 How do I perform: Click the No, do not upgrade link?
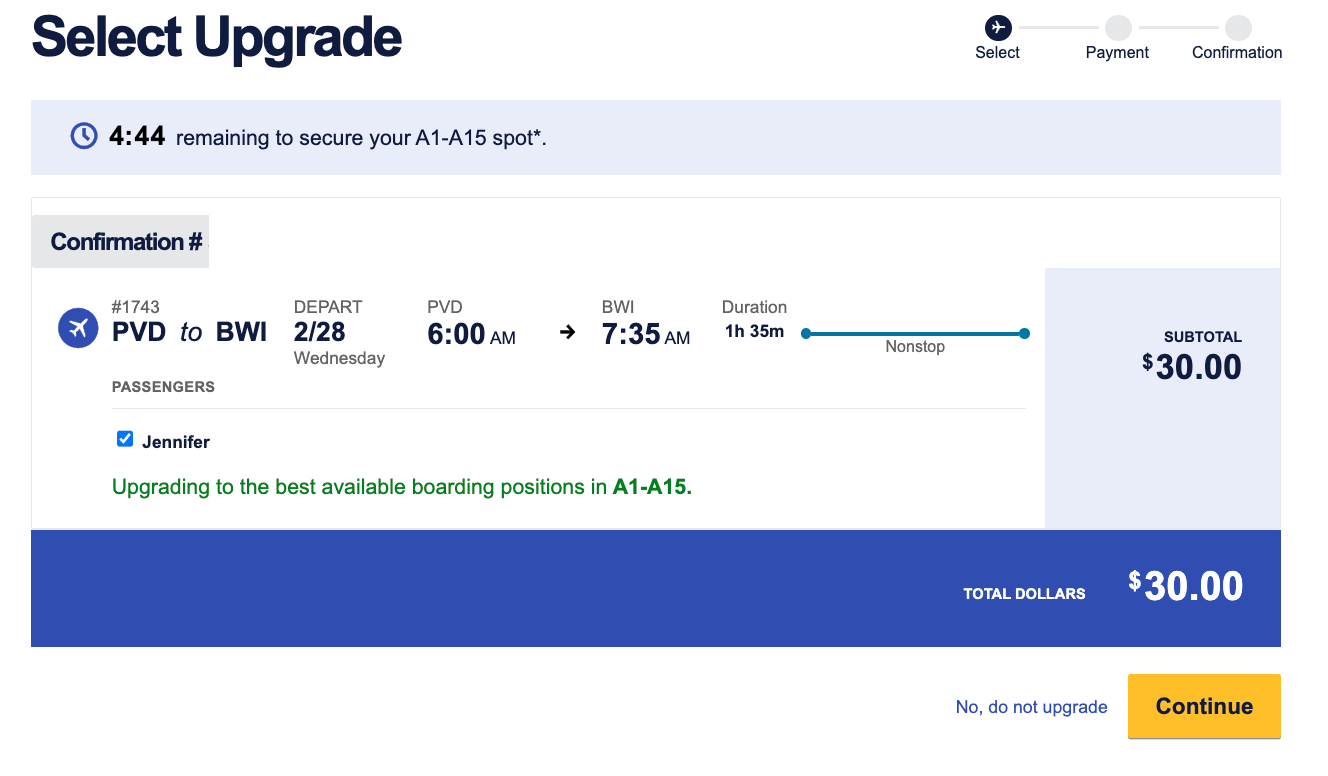point(1031,707)
